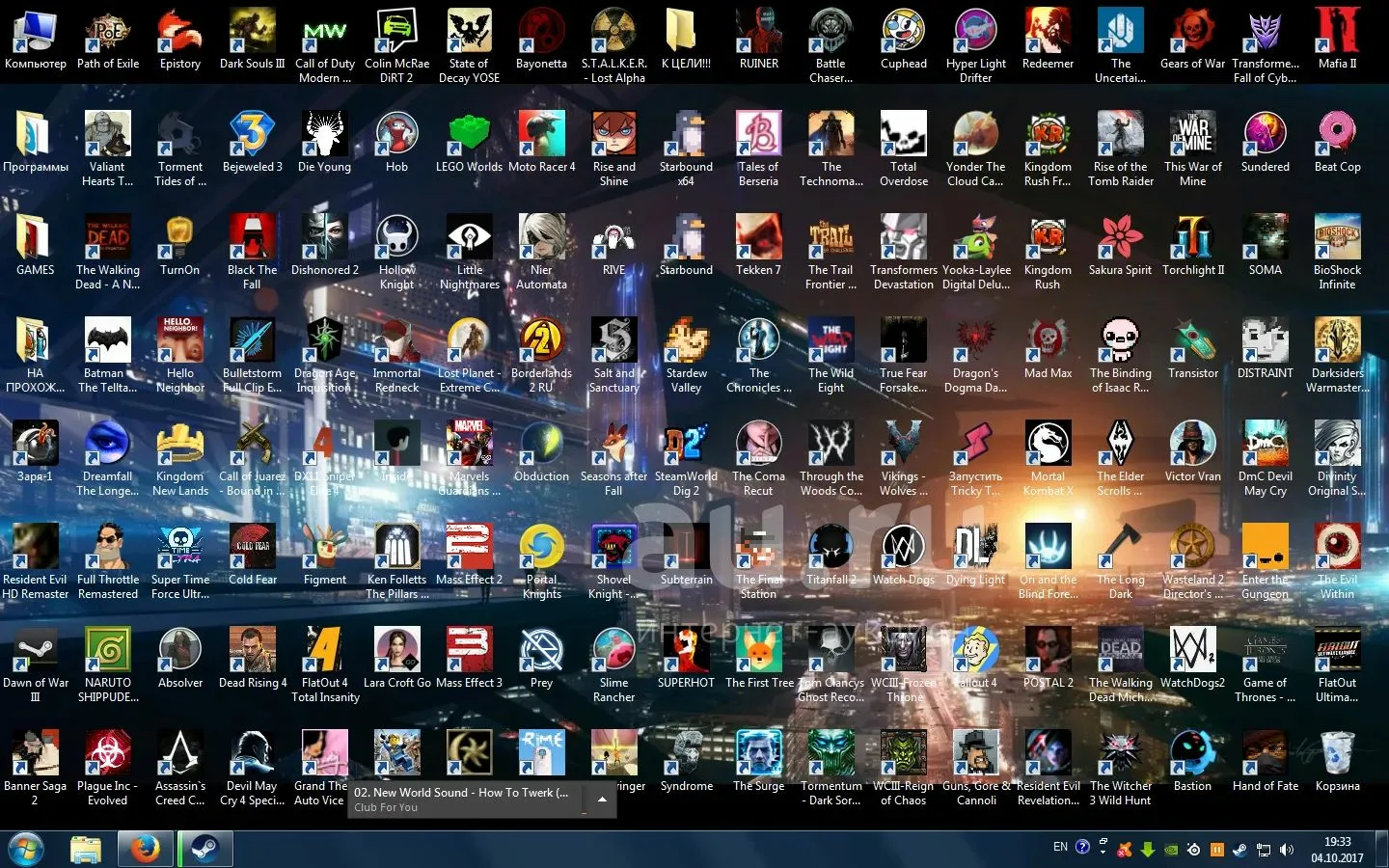Click the network icon in system tray

click(1264, 850)
